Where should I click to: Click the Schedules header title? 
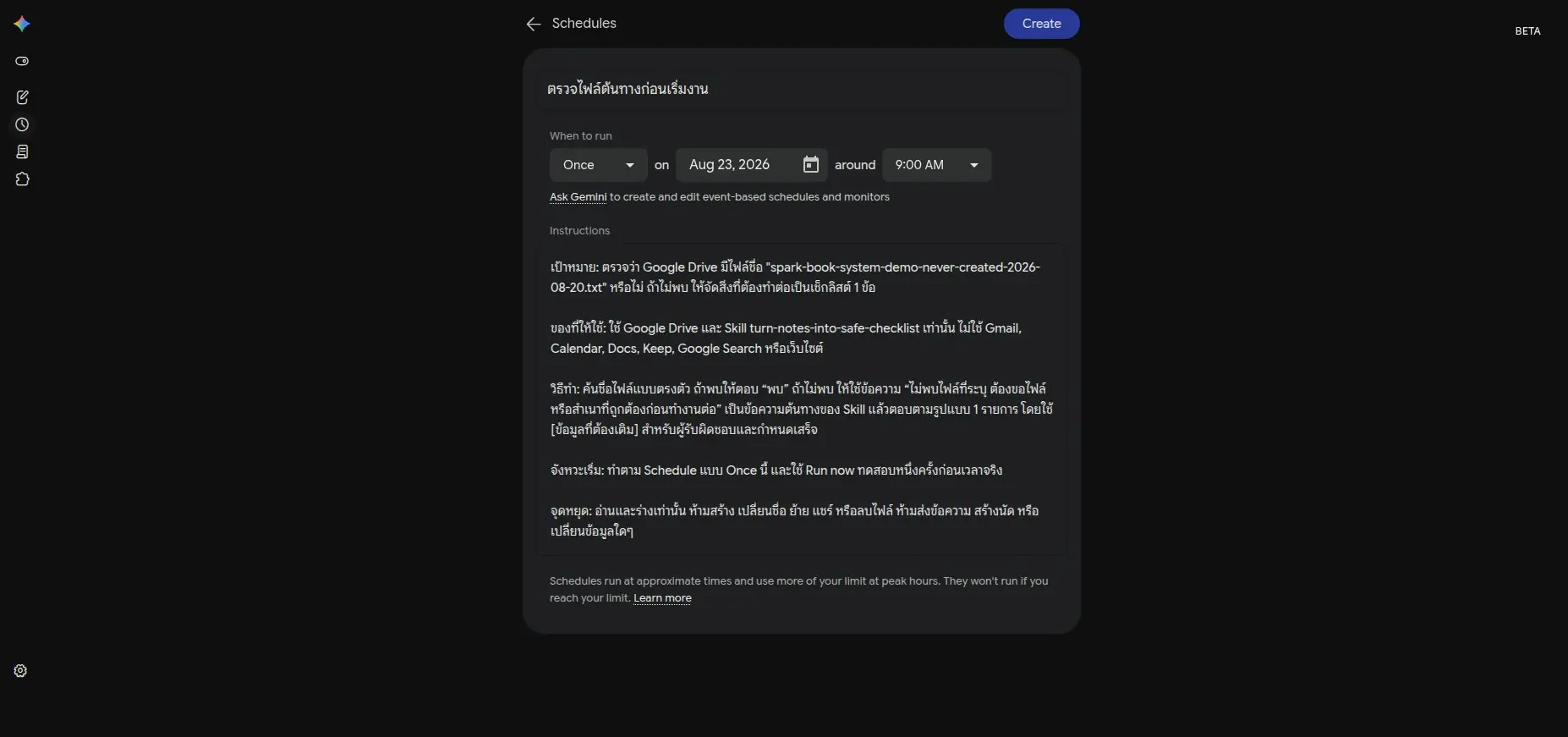coord(584,24)
